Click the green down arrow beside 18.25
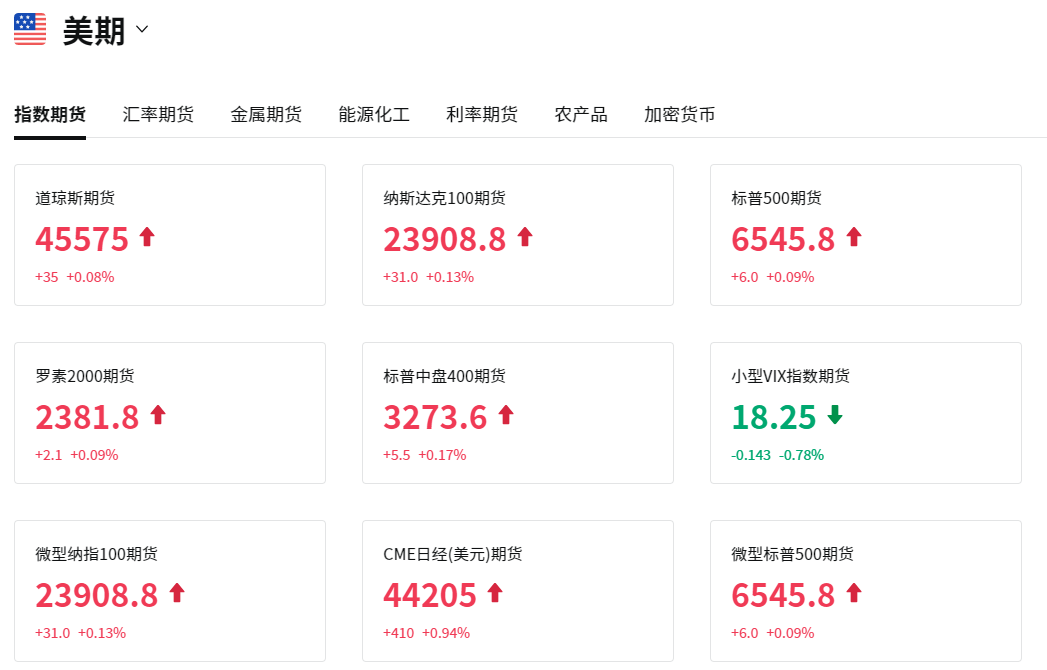Screen dimensions: 1047x670 (x=835, y=415)
